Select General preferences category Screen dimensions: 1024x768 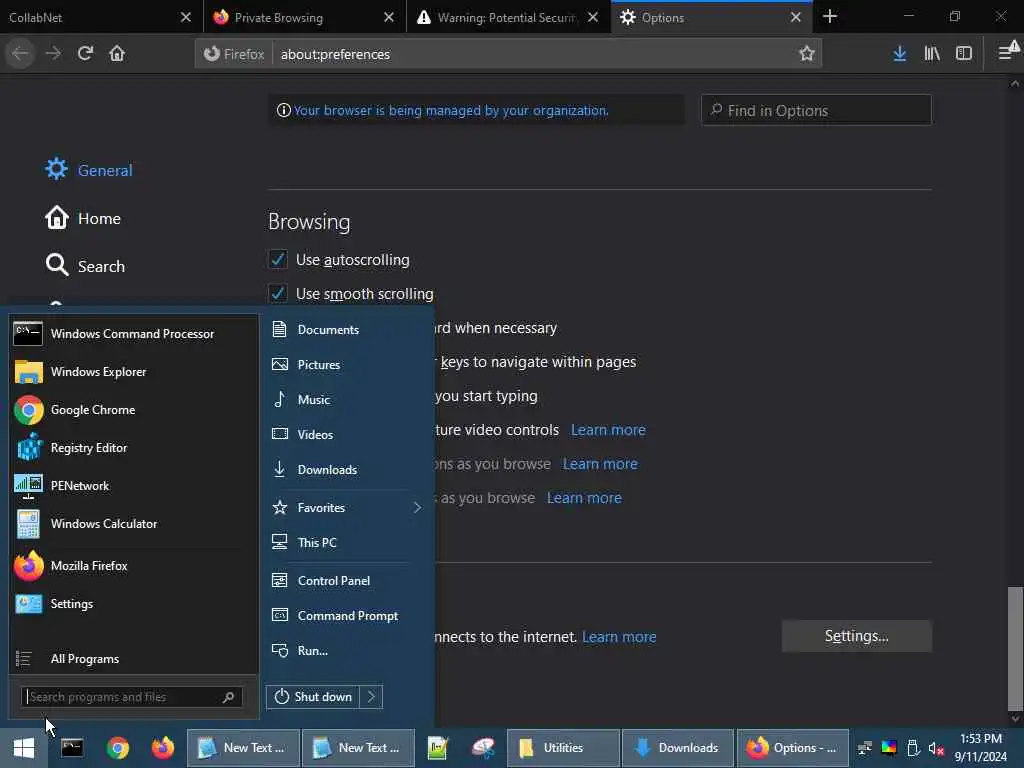[x=88, y=170]
